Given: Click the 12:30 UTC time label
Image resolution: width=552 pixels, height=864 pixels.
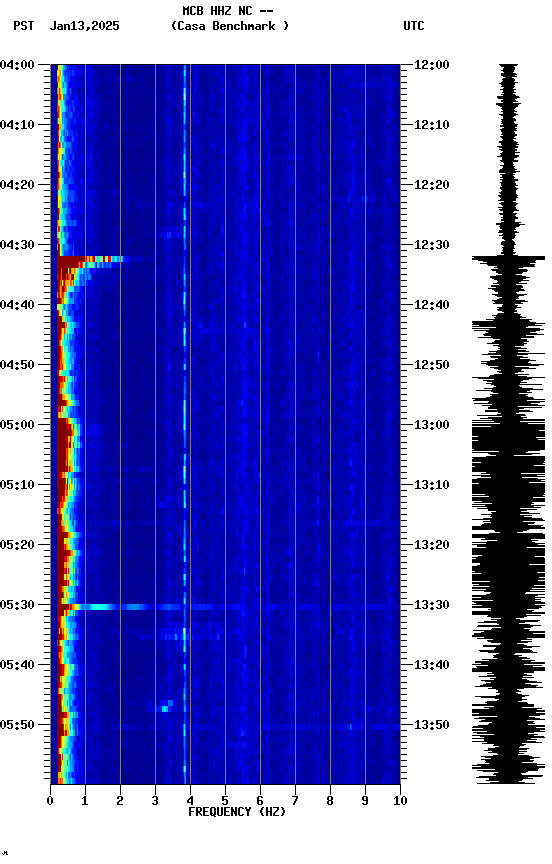Looking at the screenshot, I should pyautogui.click(x=432, y=245).
